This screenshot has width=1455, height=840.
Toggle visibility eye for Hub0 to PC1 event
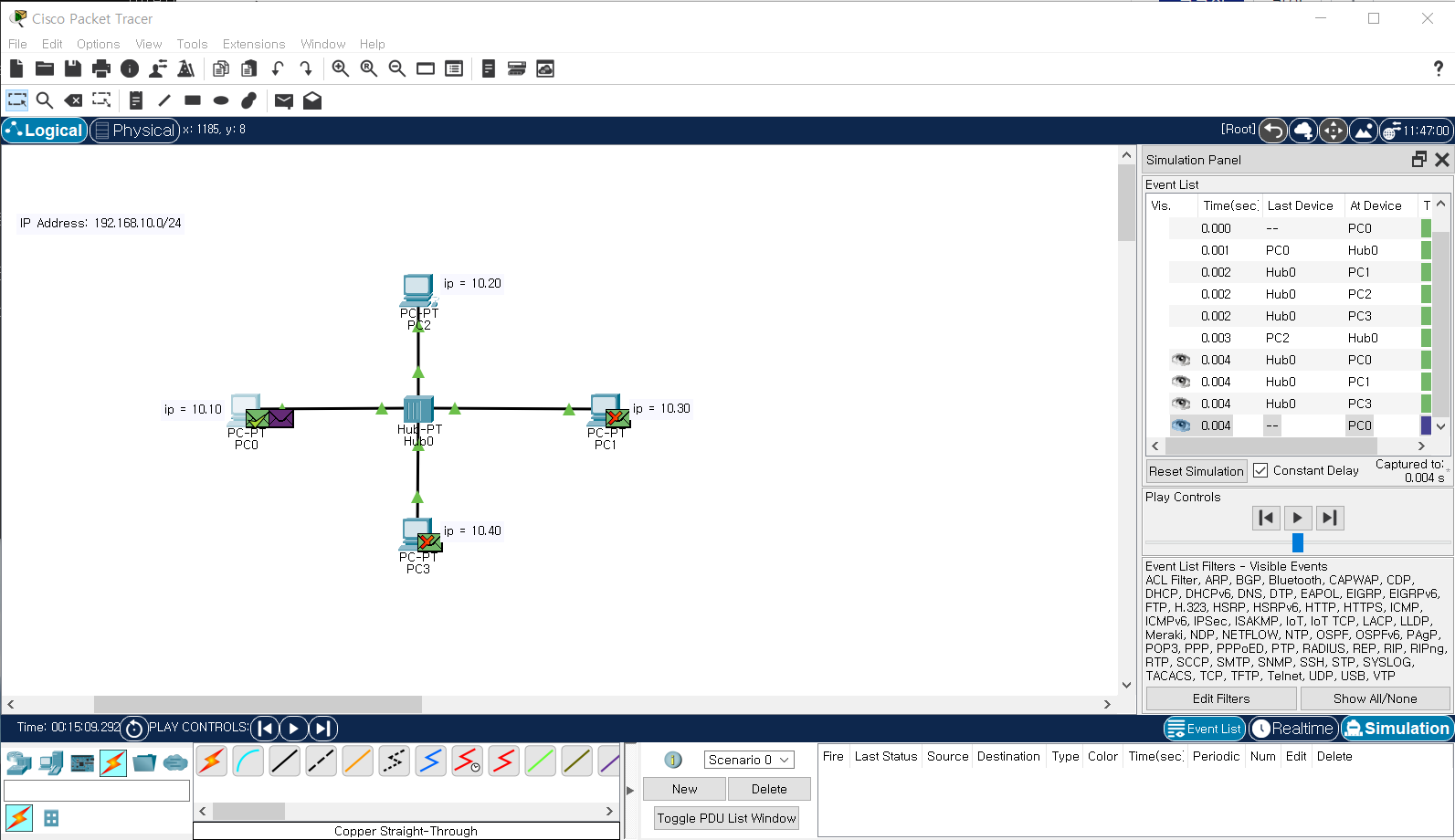(x=1181, y=382)
